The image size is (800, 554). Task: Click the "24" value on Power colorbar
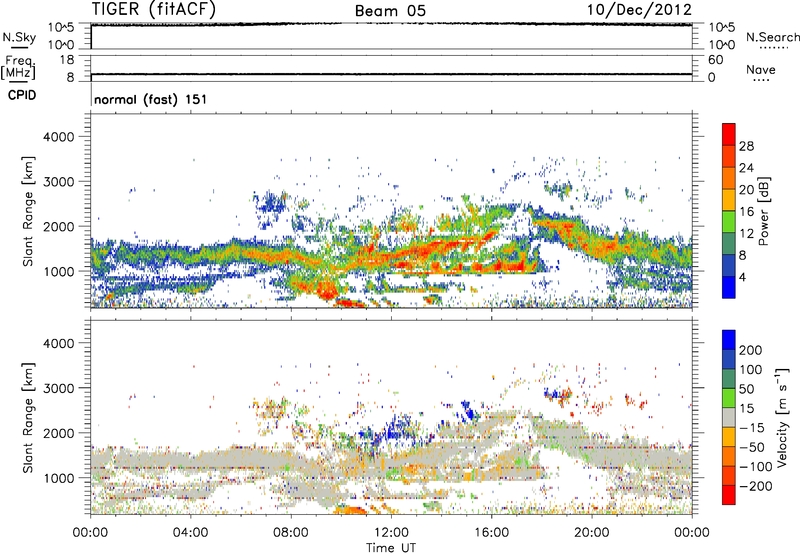click(x=746, y=168)
